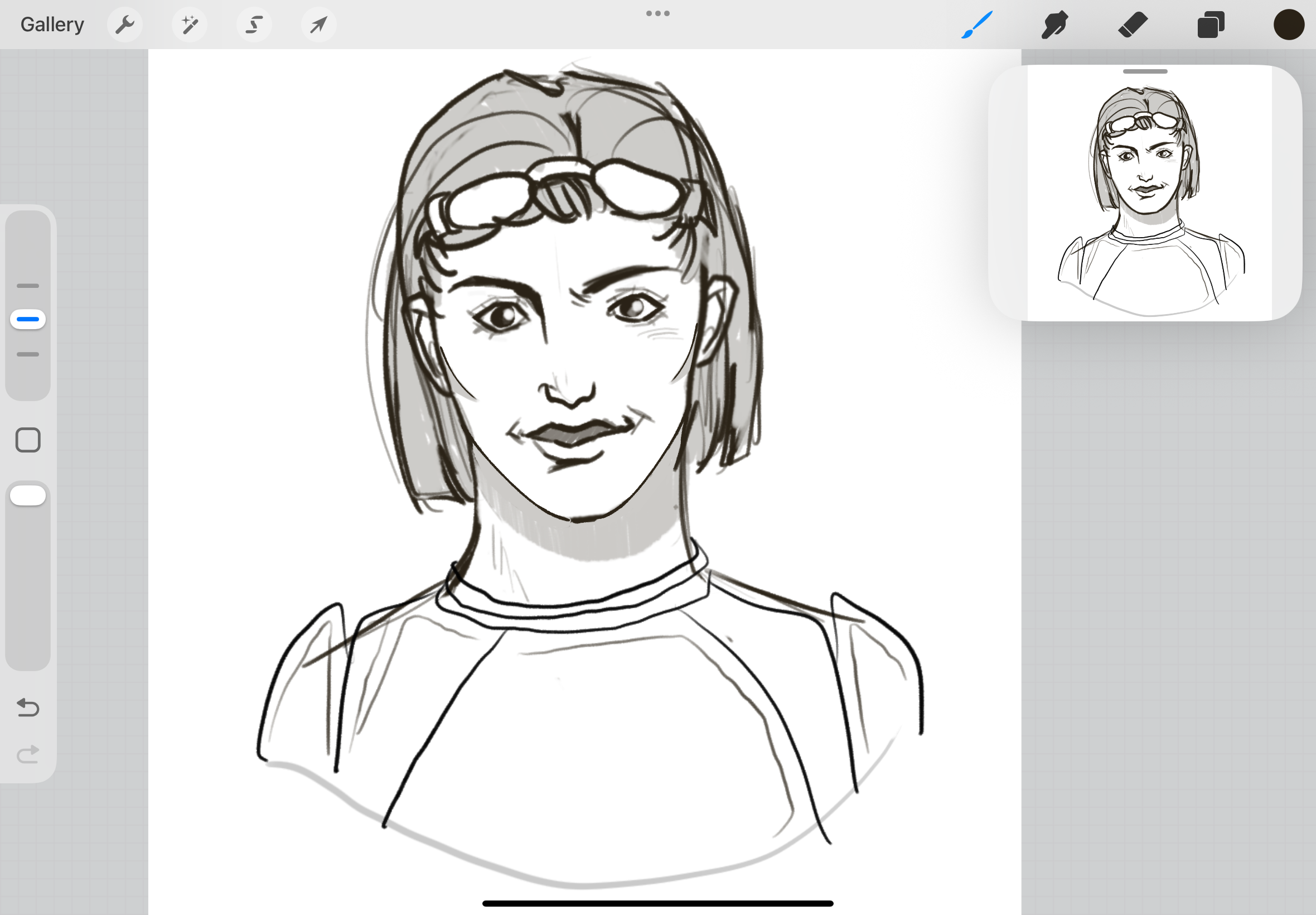Tap the home indicator bar
1316x915 pixels.
[657, 903]
